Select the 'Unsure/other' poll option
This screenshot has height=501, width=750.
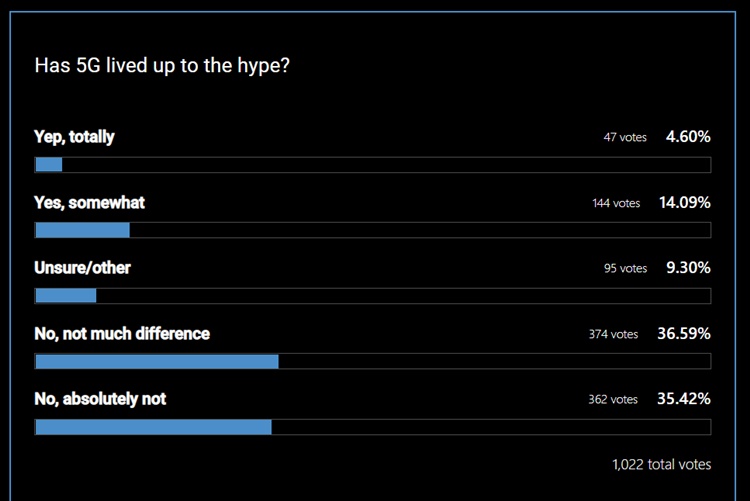(82, 268)
